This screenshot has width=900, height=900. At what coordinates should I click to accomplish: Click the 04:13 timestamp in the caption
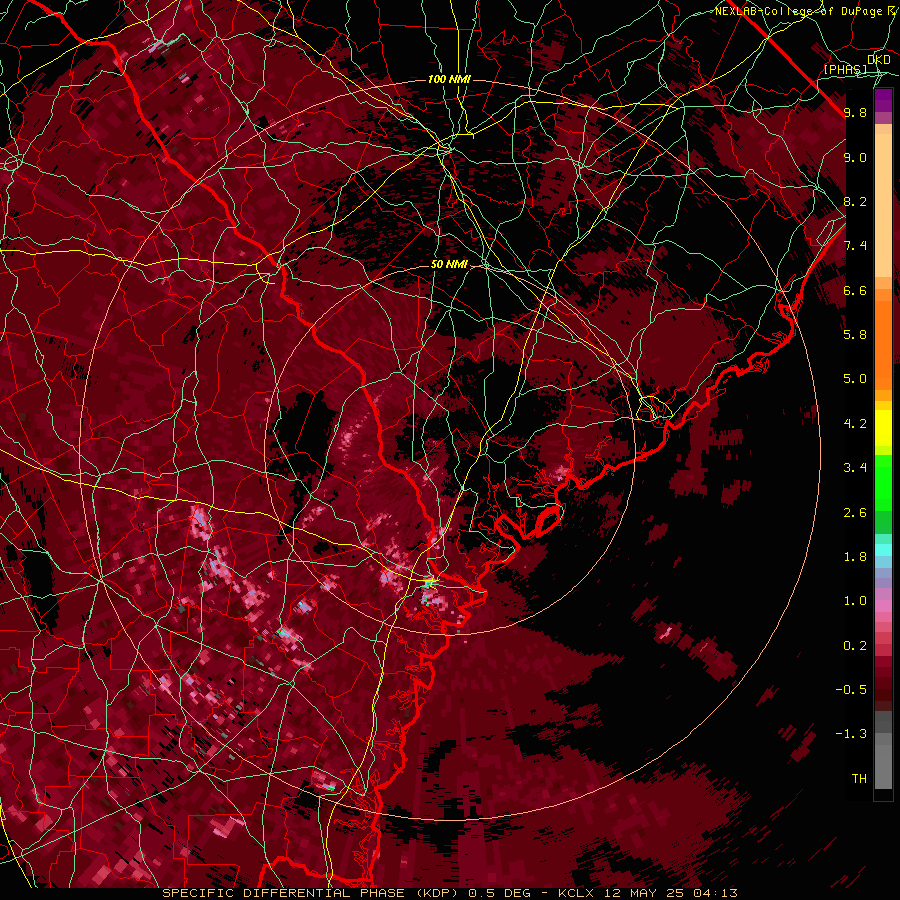point(717,893)
